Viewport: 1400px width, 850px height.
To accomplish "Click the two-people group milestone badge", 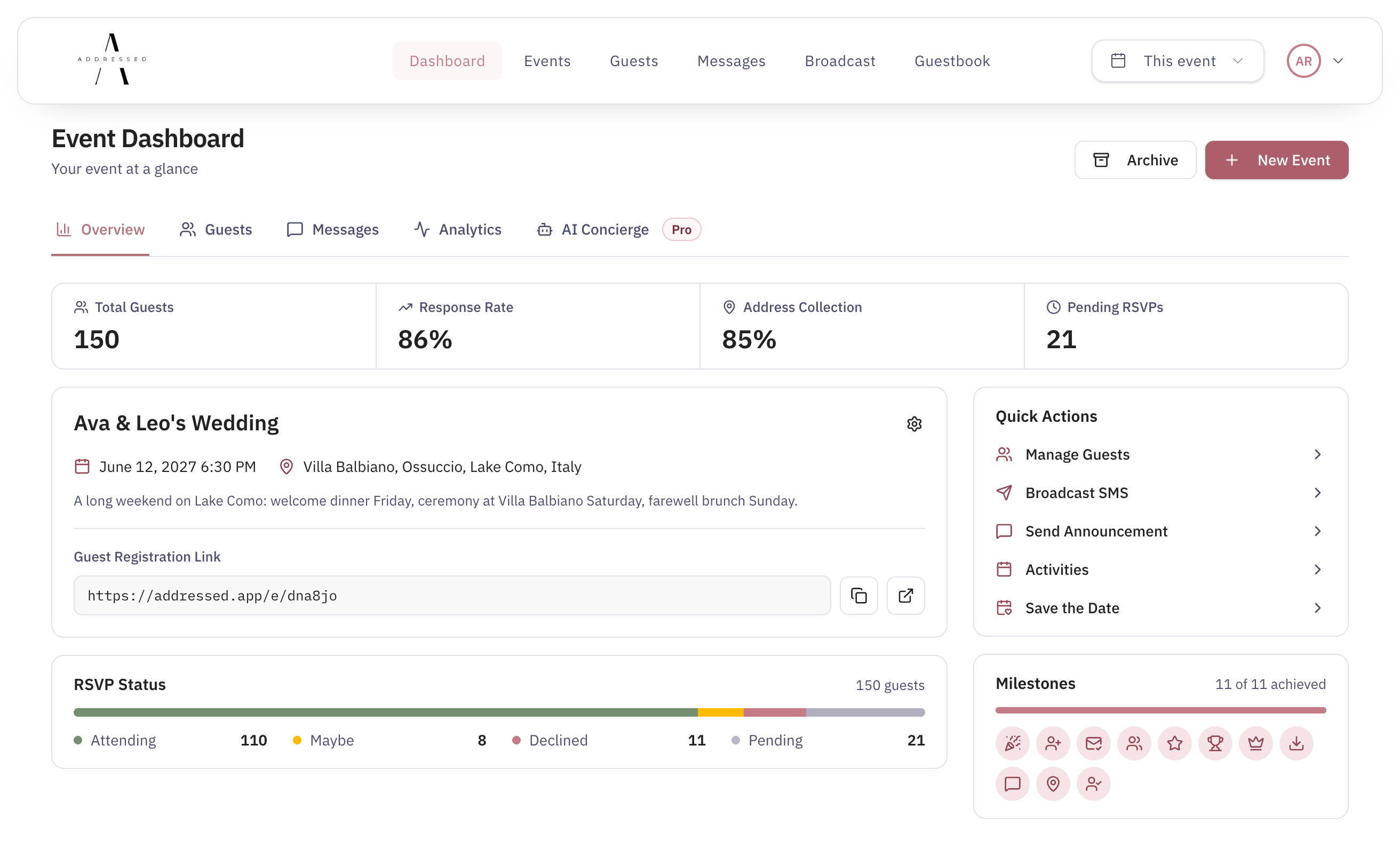I will 1134,743.
